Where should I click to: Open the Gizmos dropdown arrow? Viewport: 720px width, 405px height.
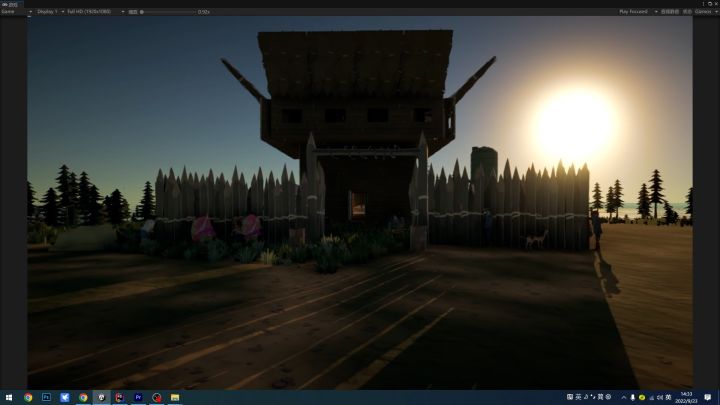pyautogui.click(x=716, y=12)
